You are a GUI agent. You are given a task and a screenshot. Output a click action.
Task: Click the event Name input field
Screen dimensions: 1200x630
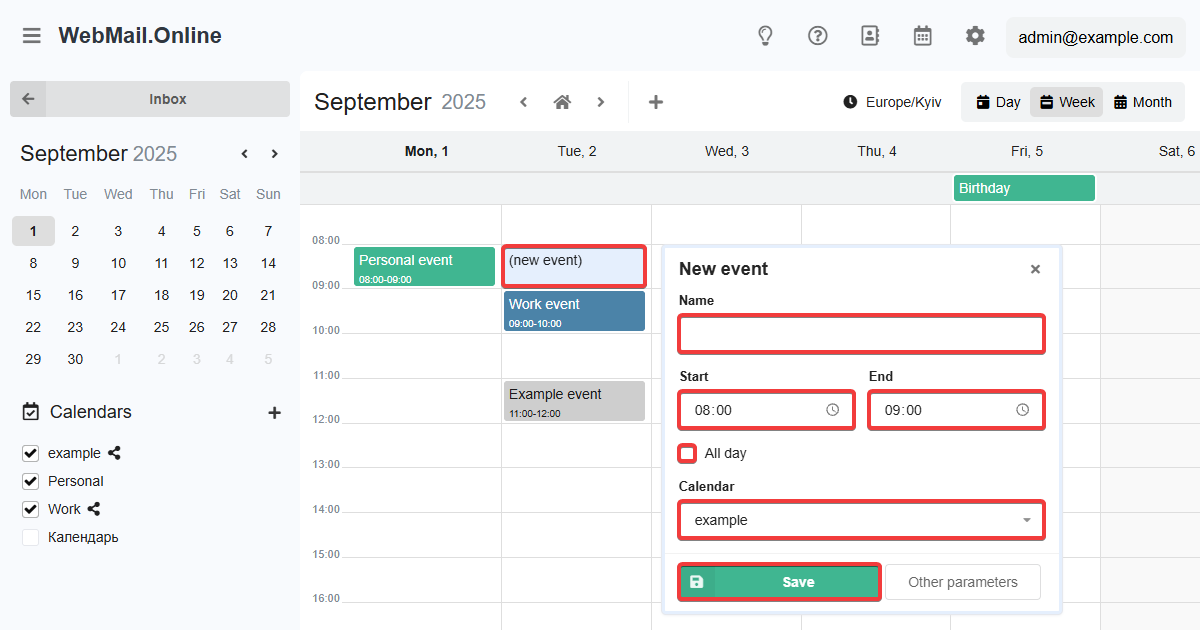[861, 334]
